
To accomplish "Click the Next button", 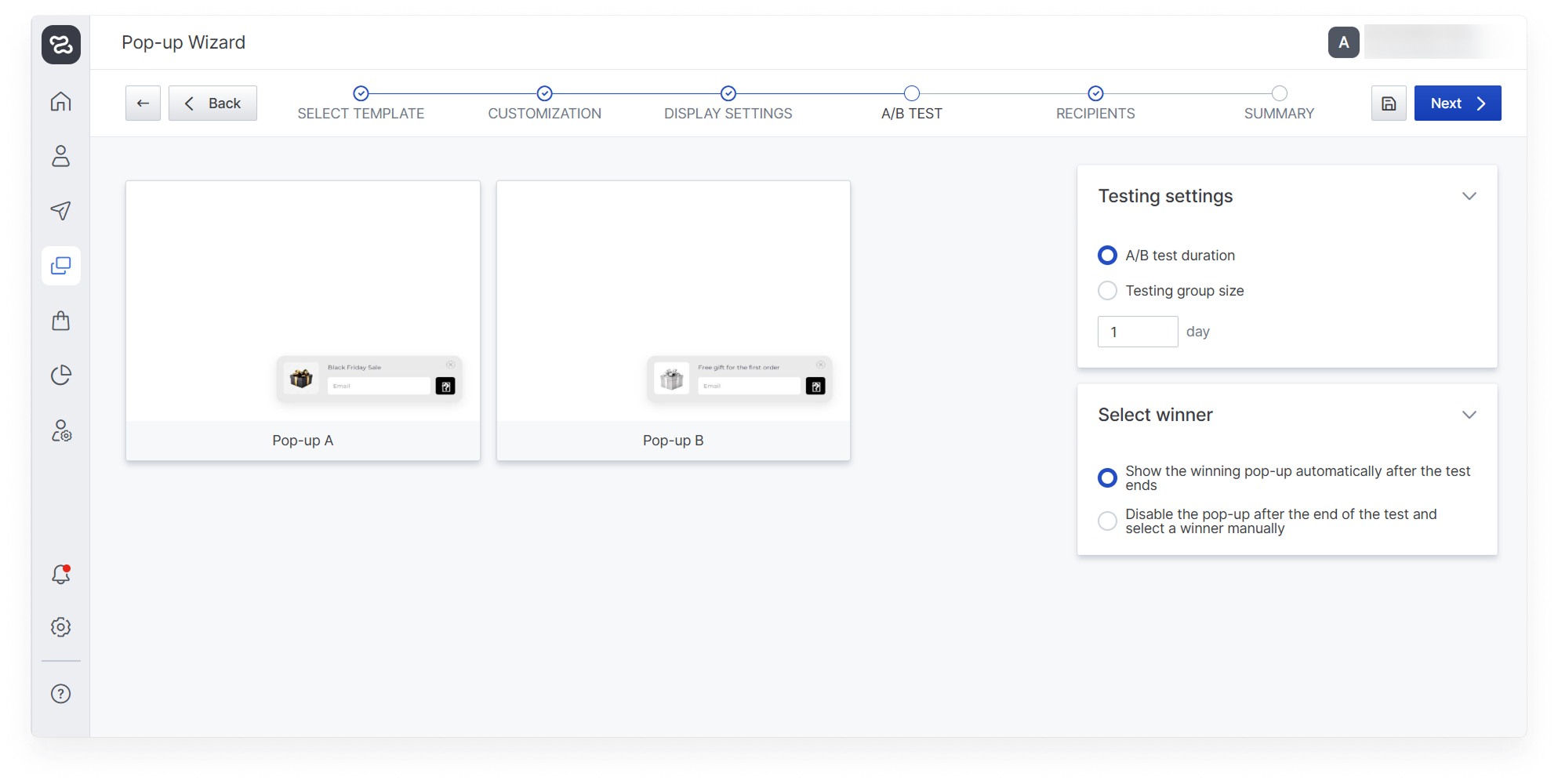I will click(x=1457, y=103).
